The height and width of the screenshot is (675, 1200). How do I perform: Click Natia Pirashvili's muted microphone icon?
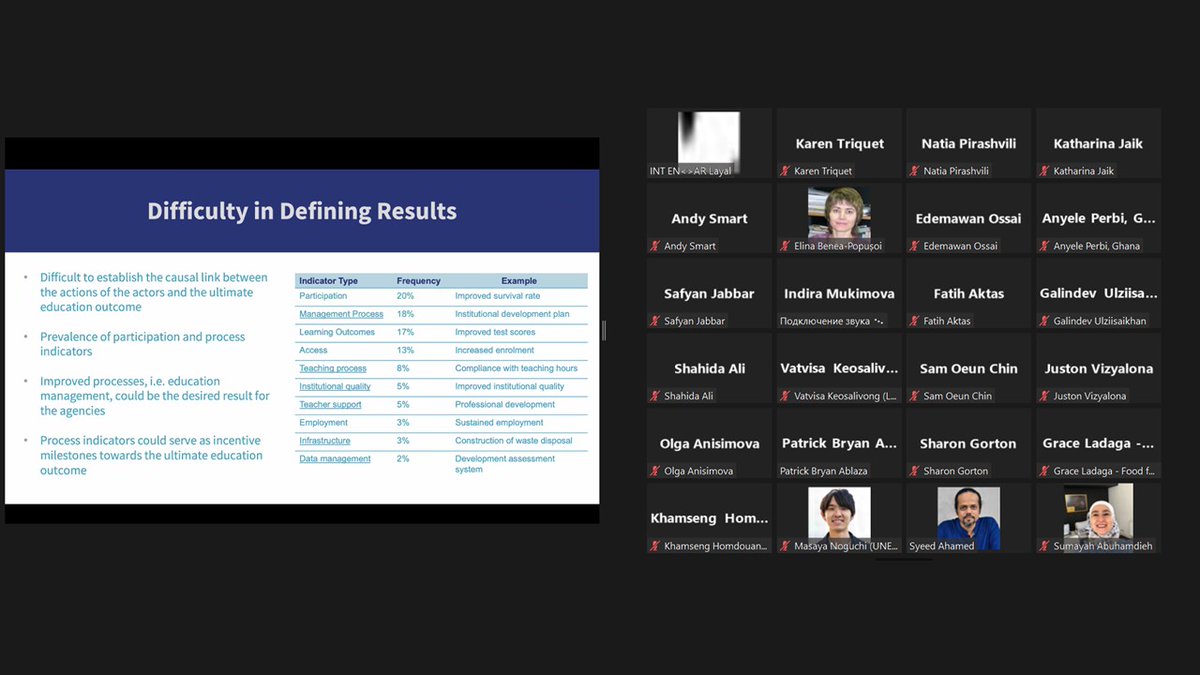(915, 171)
